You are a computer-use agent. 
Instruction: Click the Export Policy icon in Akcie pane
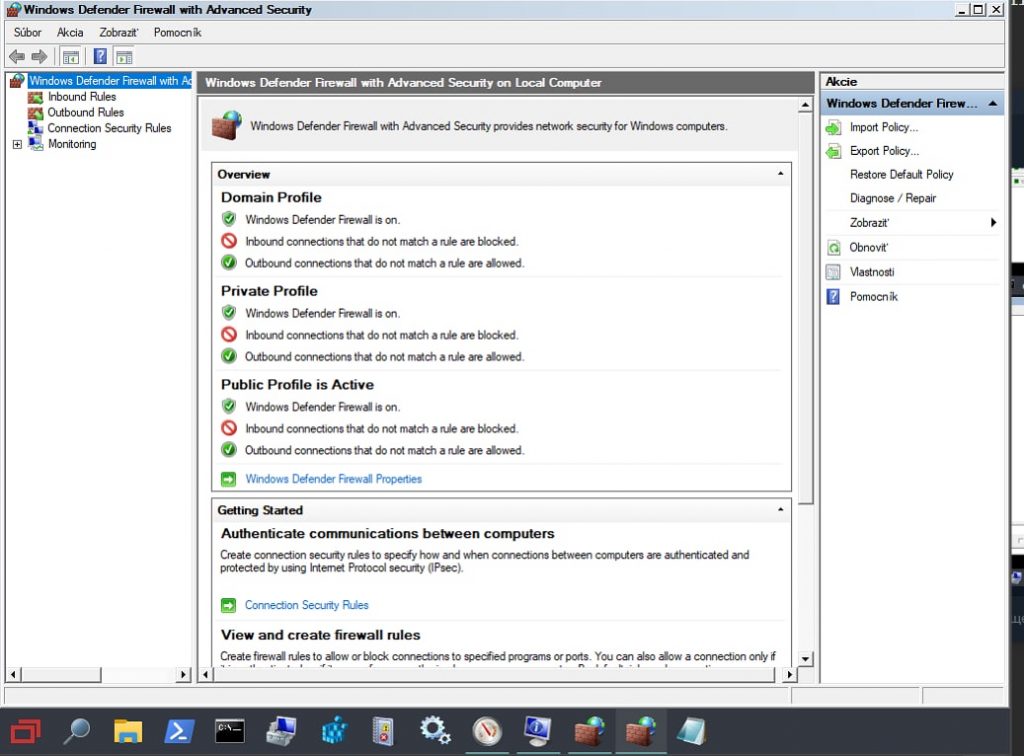(833, 151)
